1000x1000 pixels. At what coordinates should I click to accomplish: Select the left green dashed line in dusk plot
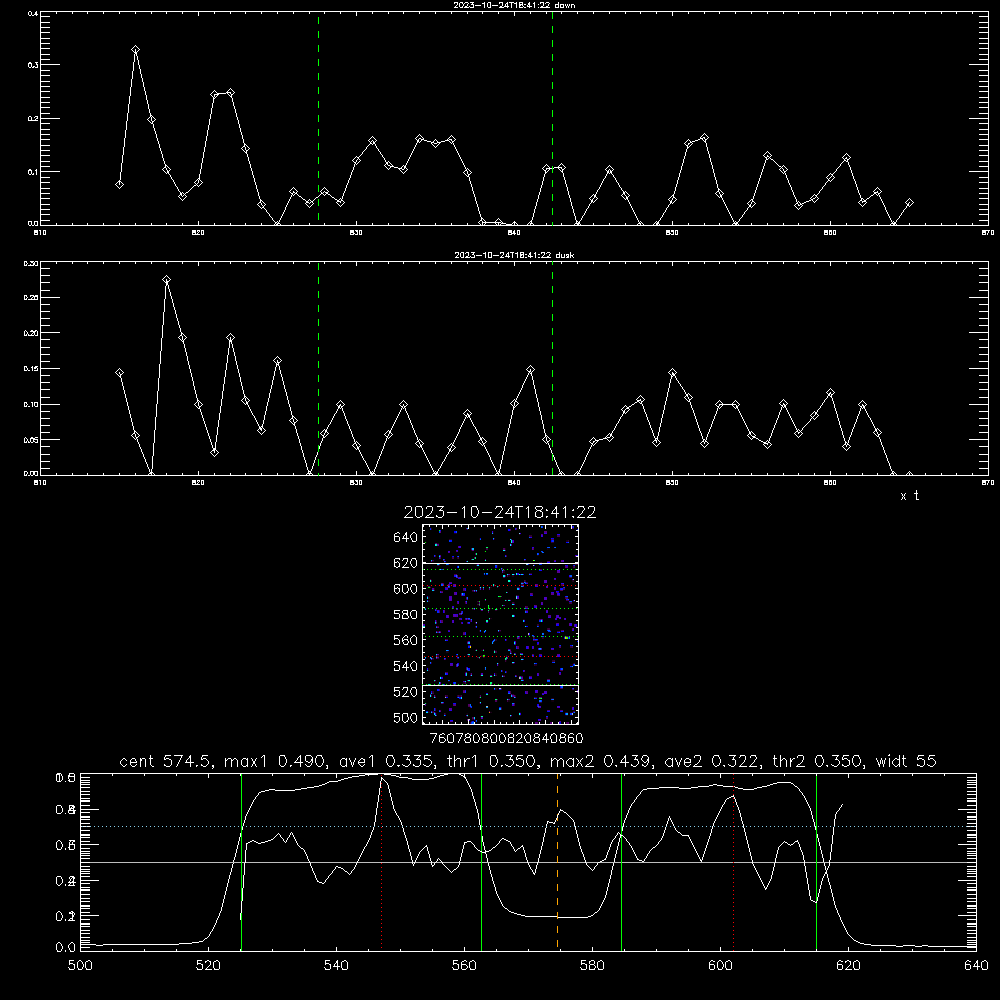click(318, 369)
